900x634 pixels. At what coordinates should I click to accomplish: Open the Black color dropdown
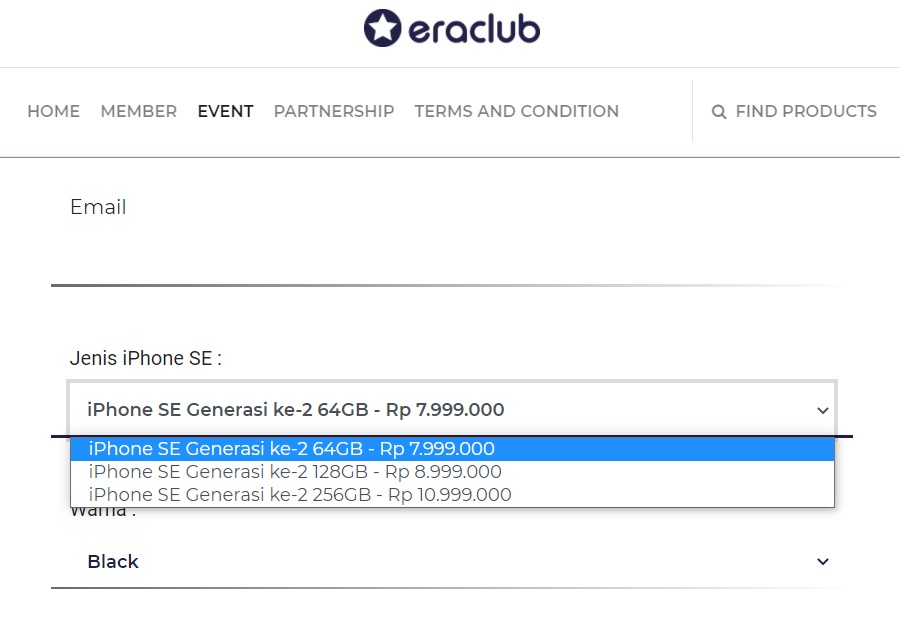point(452,561)
